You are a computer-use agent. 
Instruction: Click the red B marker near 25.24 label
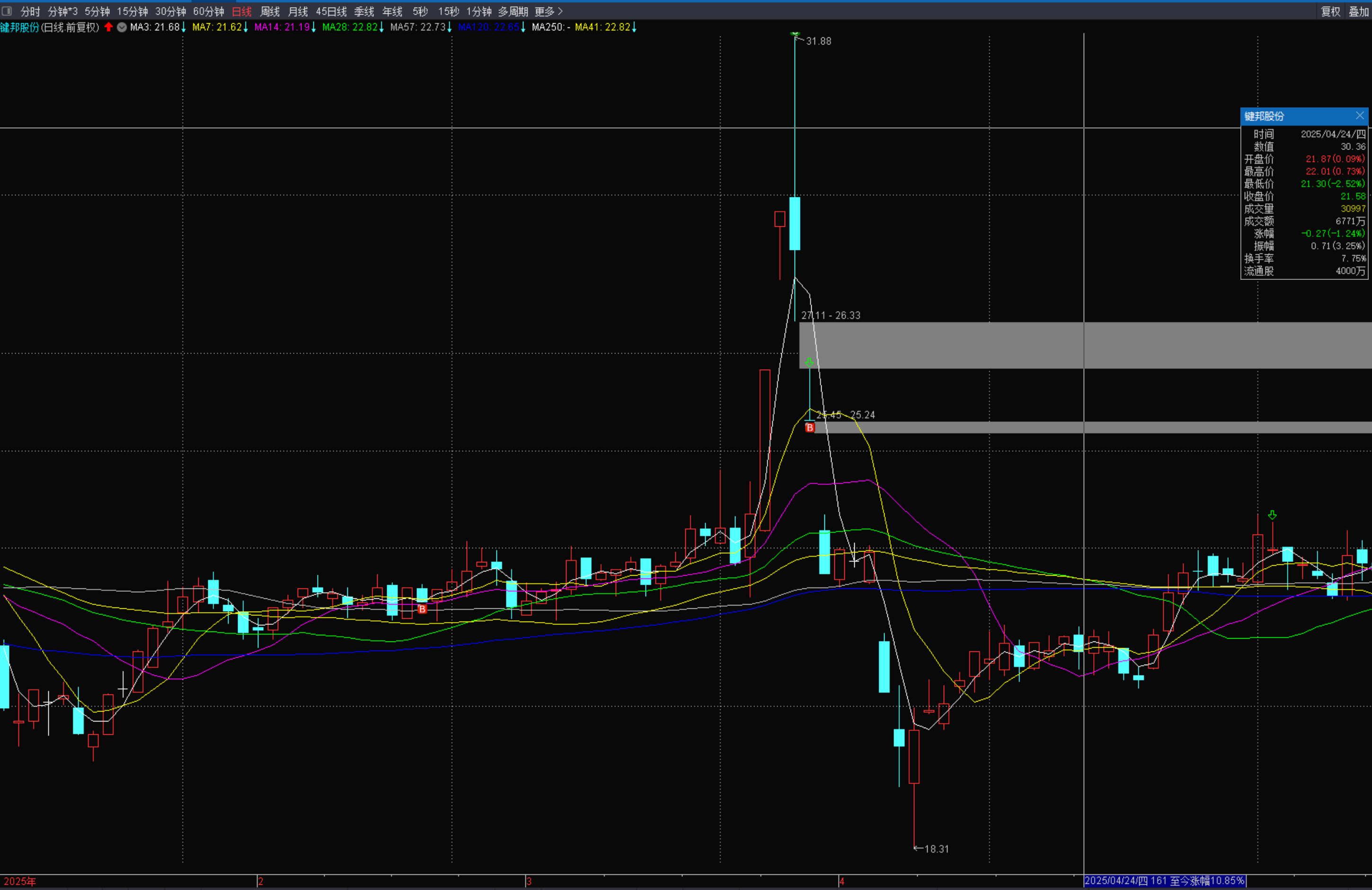810,427
